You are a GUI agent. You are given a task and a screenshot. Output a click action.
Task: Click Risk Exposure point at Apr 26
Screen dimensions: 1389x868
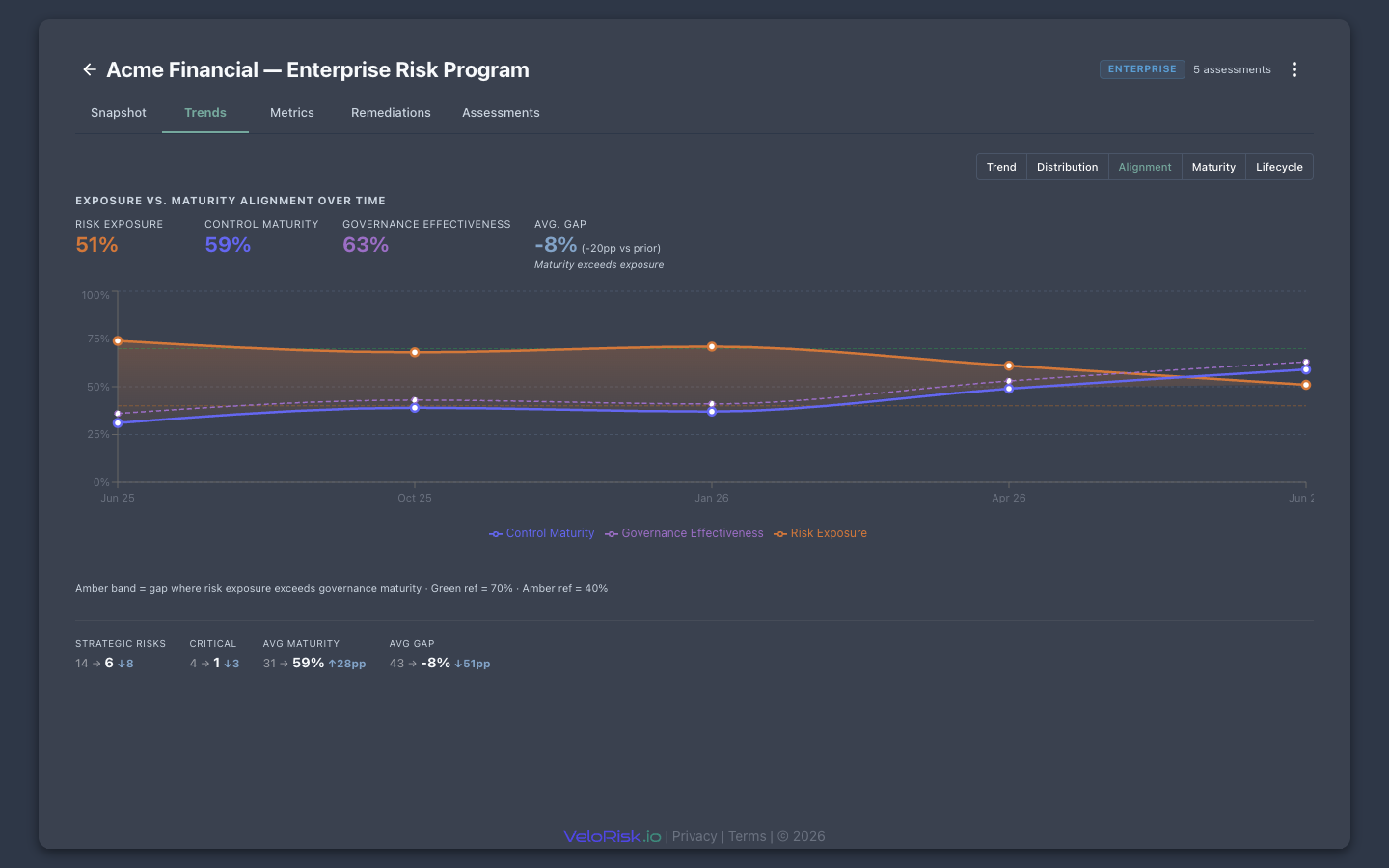1009,366
